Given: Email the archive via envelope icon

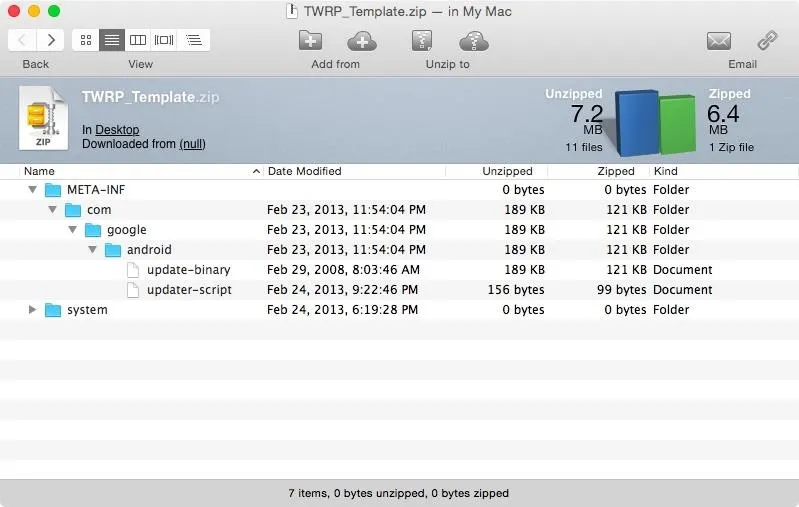Looking at the screenshot, I should click(x=719, y=41).
